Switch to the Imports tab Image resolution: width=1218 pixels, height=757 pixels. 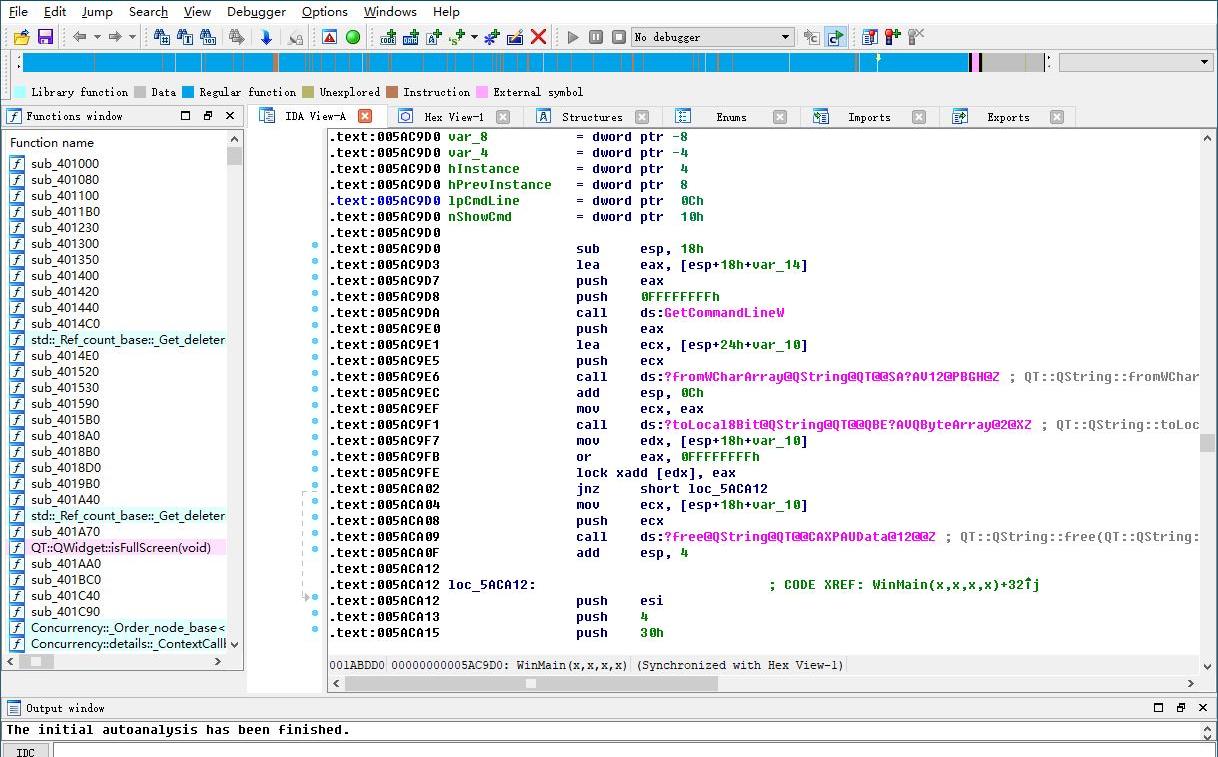pyautogui.click(x=868, y=117)
